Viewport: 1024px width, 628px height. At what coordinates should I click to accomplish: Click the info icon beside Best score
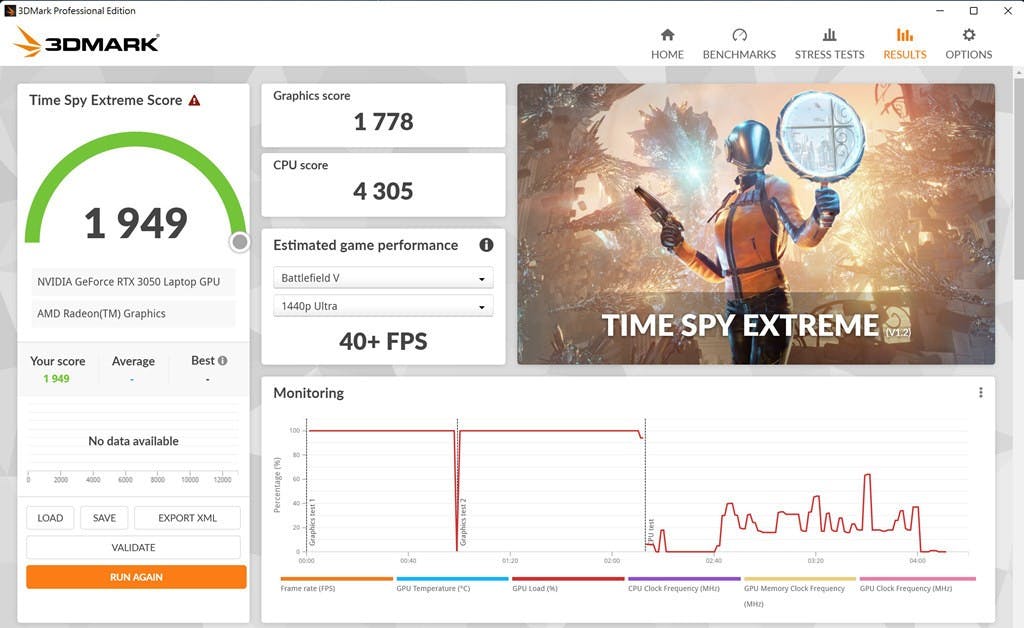[222, 361]
